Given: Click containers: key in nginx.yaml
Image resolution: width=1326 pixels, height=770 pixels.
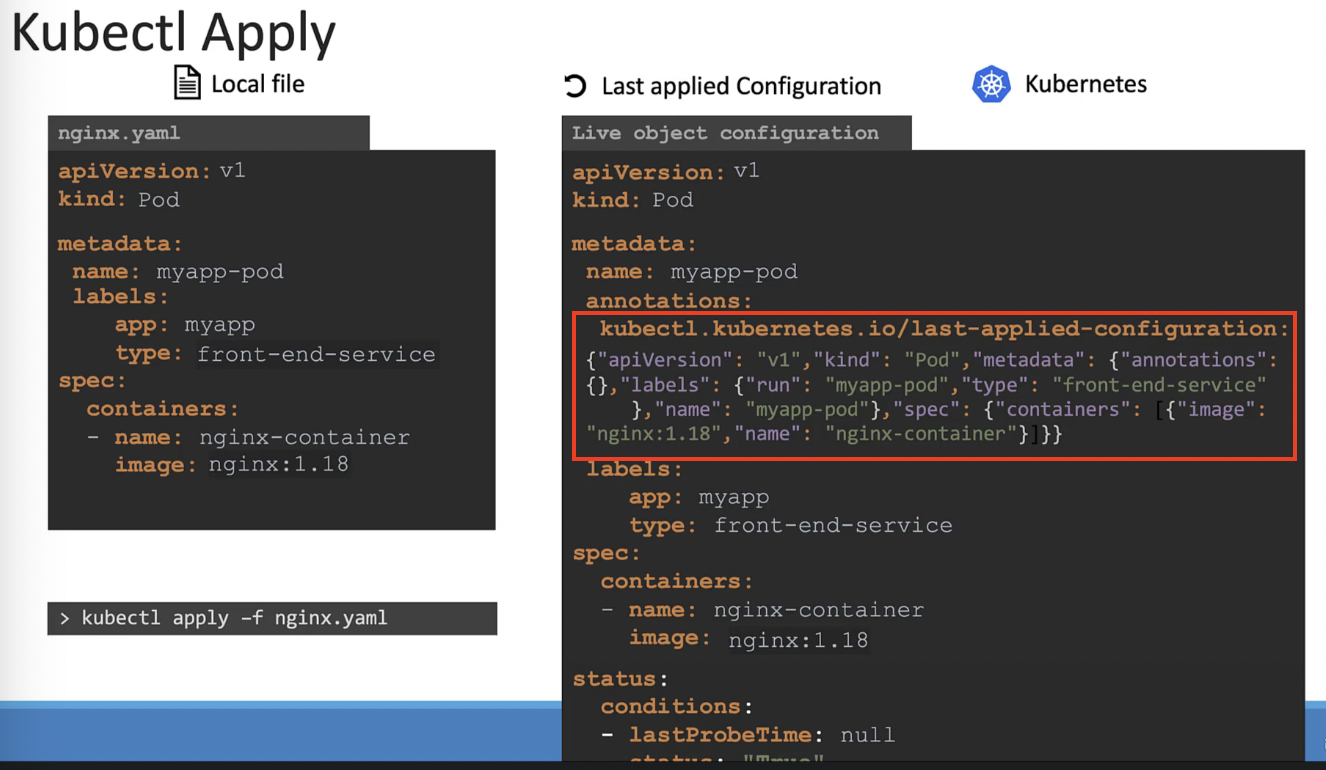Looking at the screenshot, I should coord(163,409).
